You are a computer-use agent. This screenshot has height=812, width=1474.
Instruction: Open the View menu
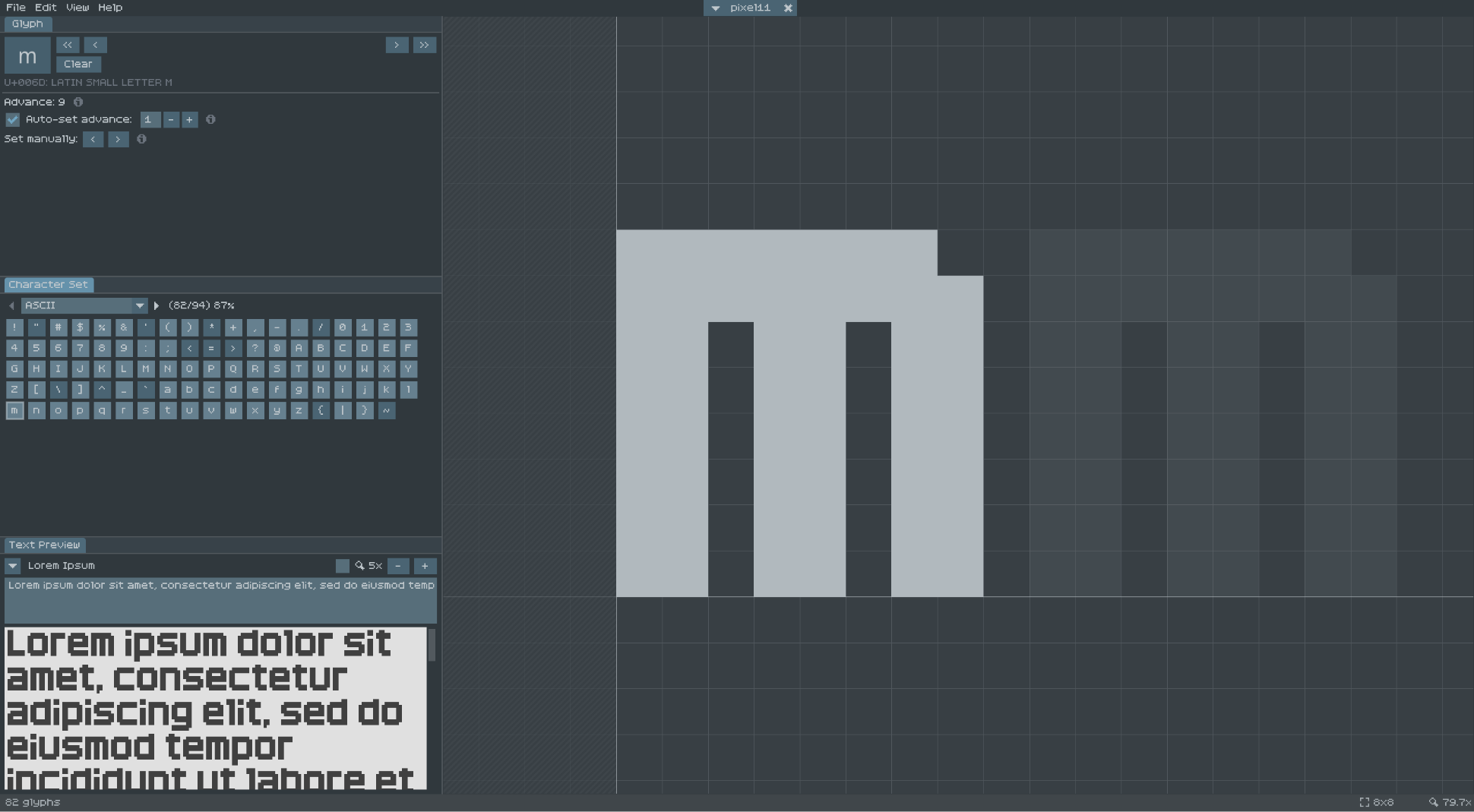77,7
